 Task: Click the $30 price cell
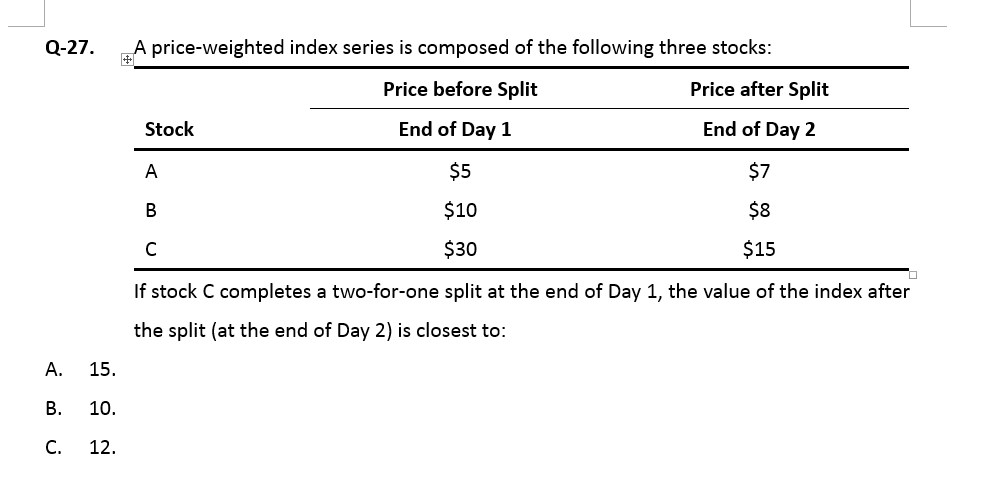(x=460, y=249)
